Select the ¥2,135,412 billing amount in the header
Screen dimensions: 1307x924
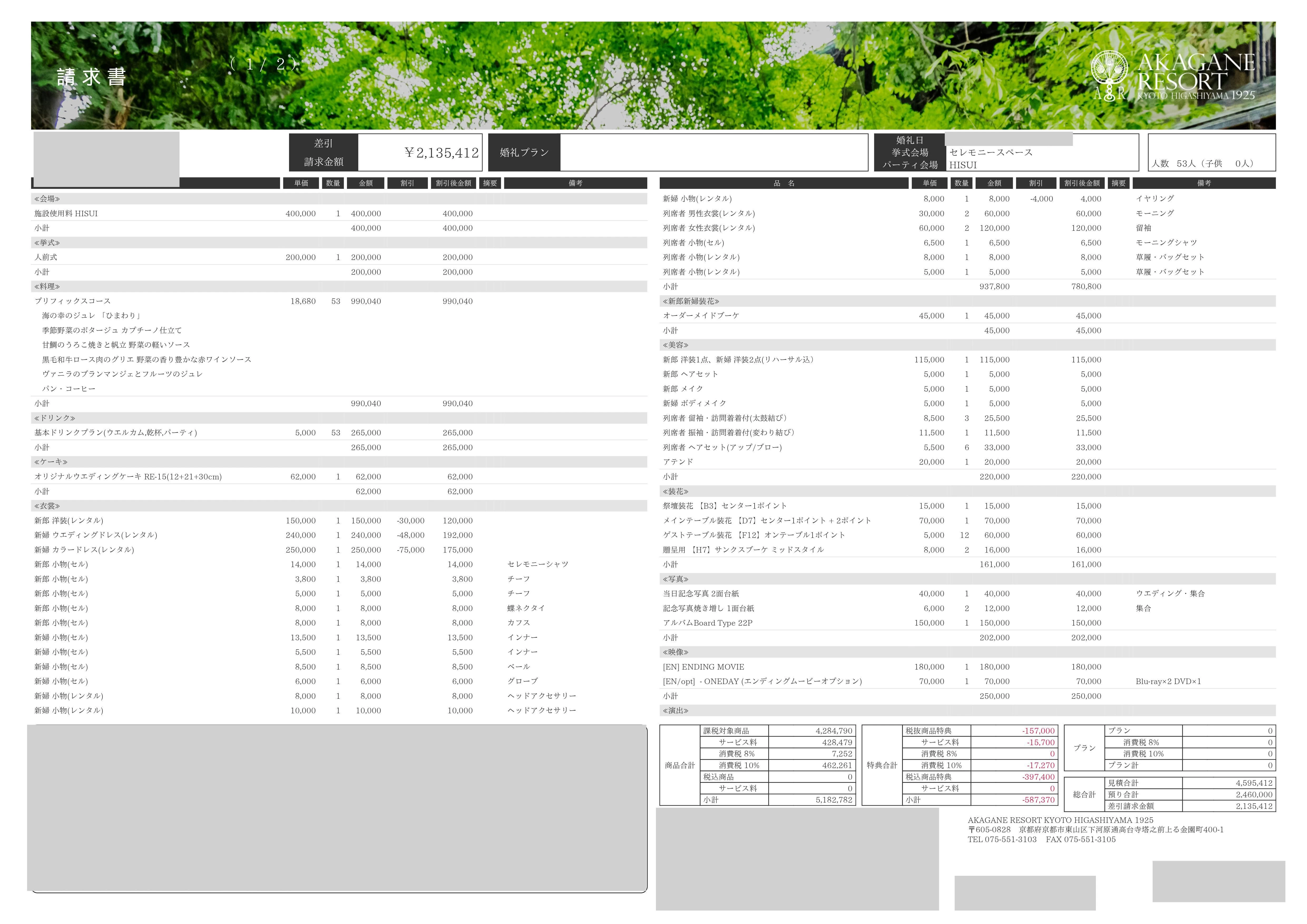(x=442, y=153)
